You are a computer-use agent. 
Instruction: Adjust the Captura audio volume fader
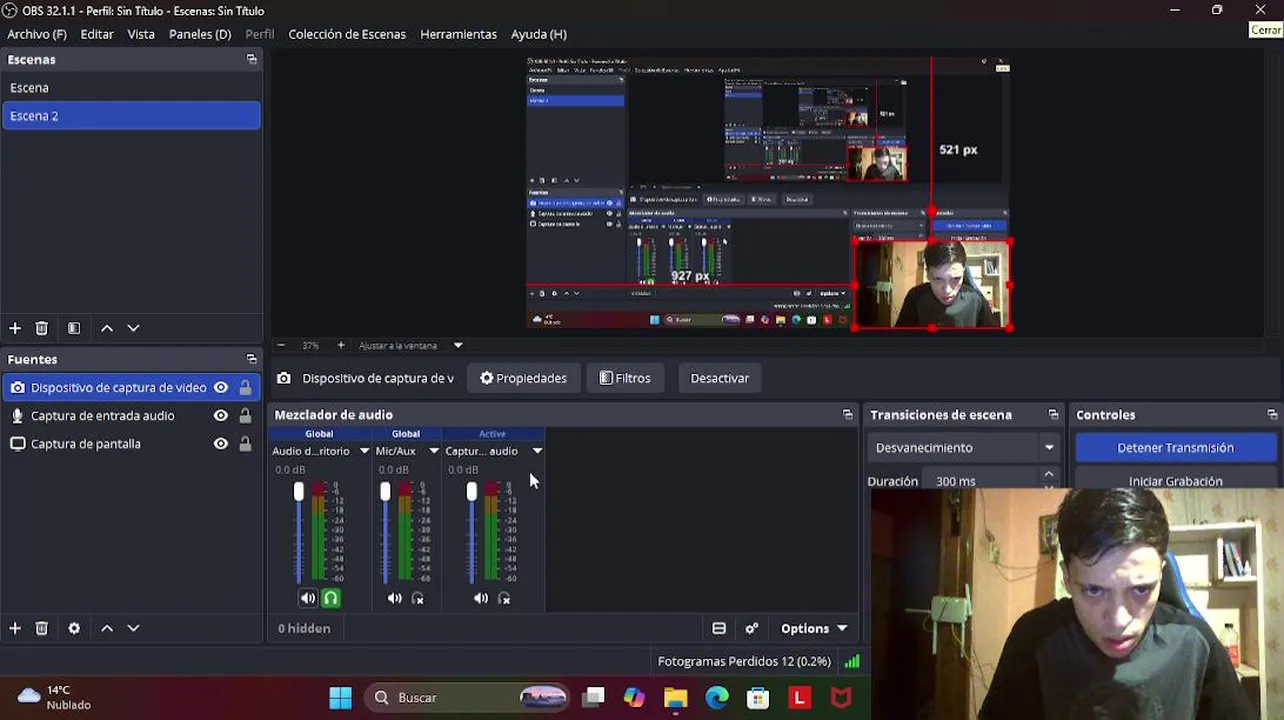pos(471,491)
